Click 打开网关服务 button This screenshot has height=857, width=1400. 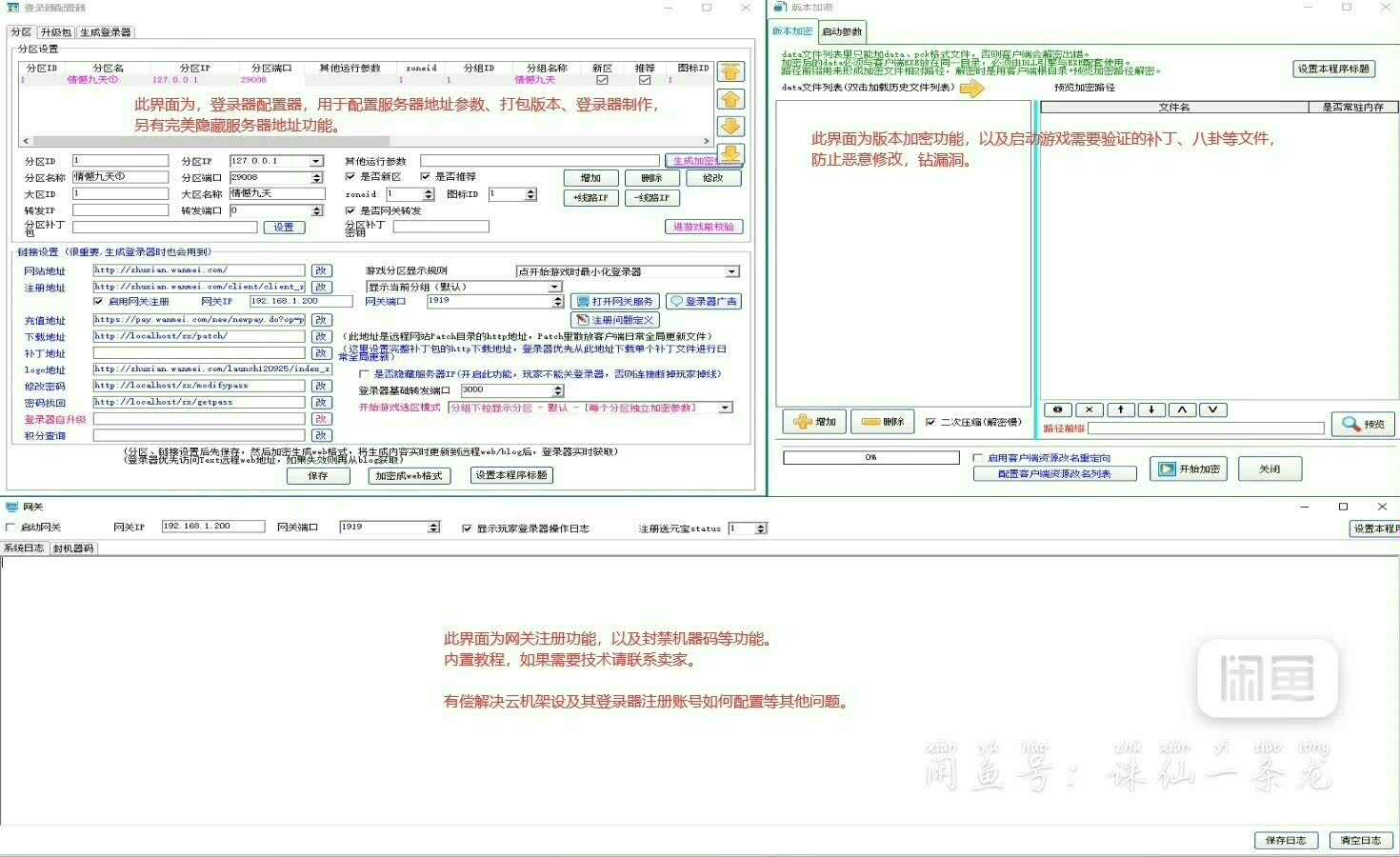pos(615,301)
